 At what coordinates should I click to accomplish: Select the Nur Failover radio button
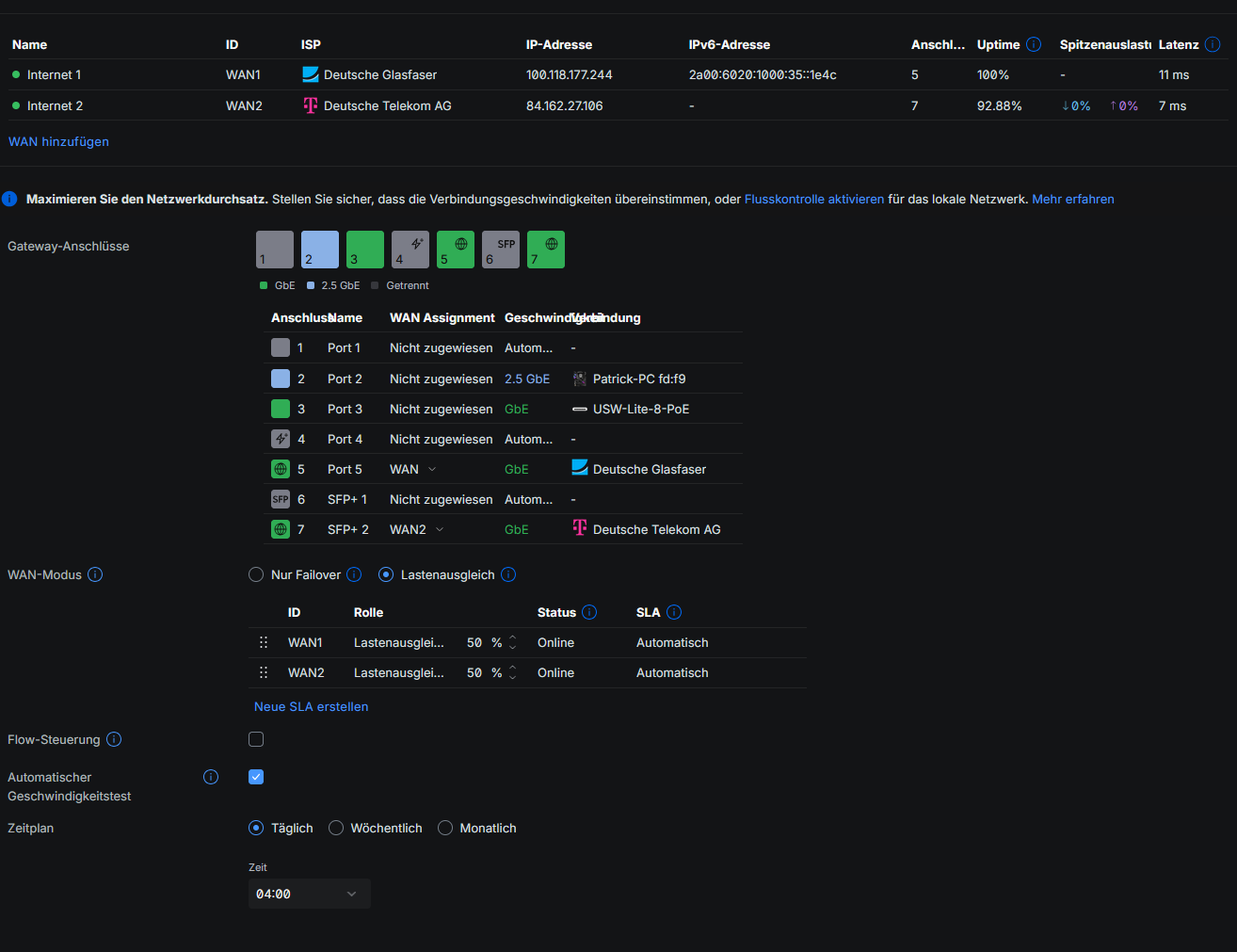click(255, 574)
